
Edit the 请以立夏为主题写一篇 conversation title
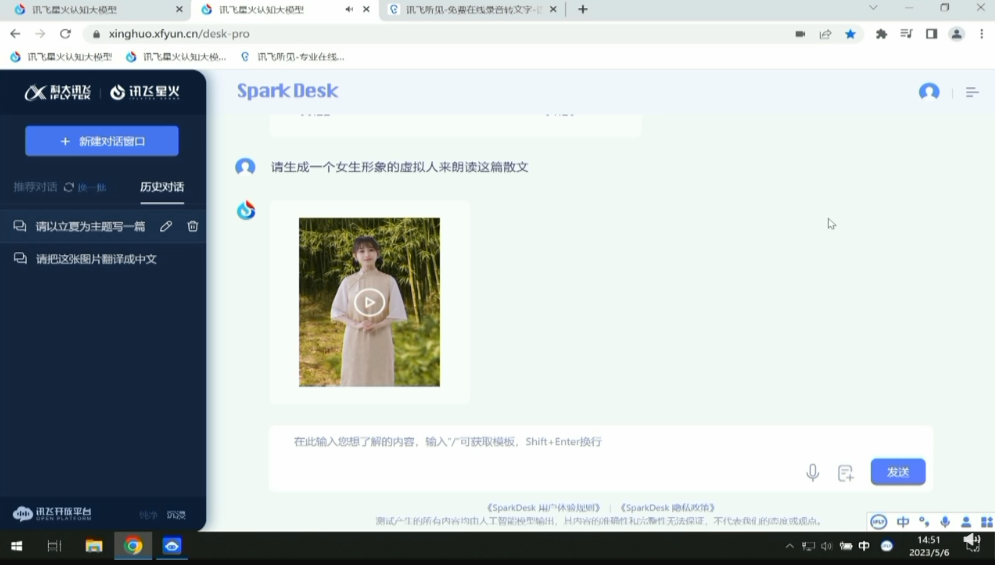166,227
